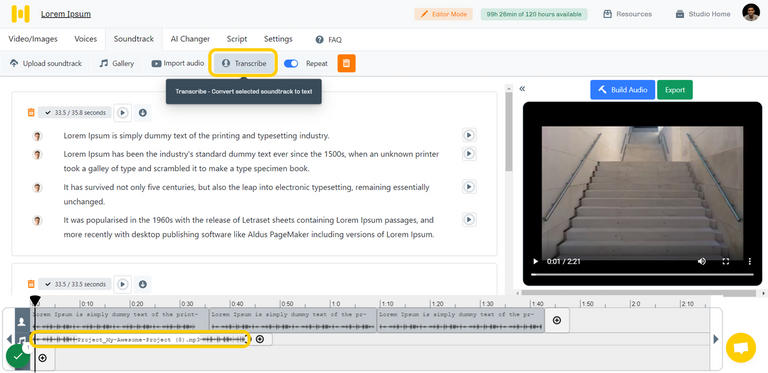The width and height of the screenshot is (768, 373).
Task: Toggle the Repeat switch off
Action: tap(291, 63)
